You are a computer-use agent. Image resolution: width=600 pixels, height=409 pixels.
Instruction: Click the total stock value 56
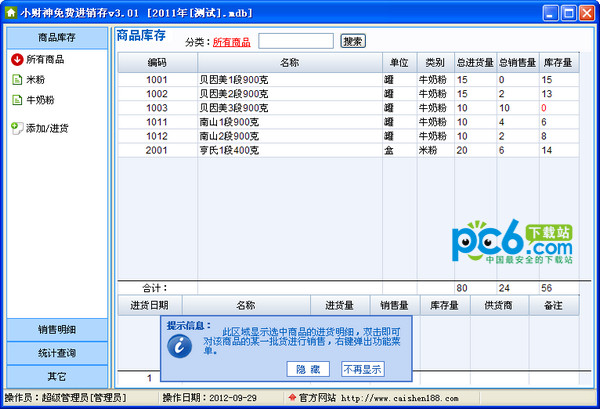[x=546, y=288]
